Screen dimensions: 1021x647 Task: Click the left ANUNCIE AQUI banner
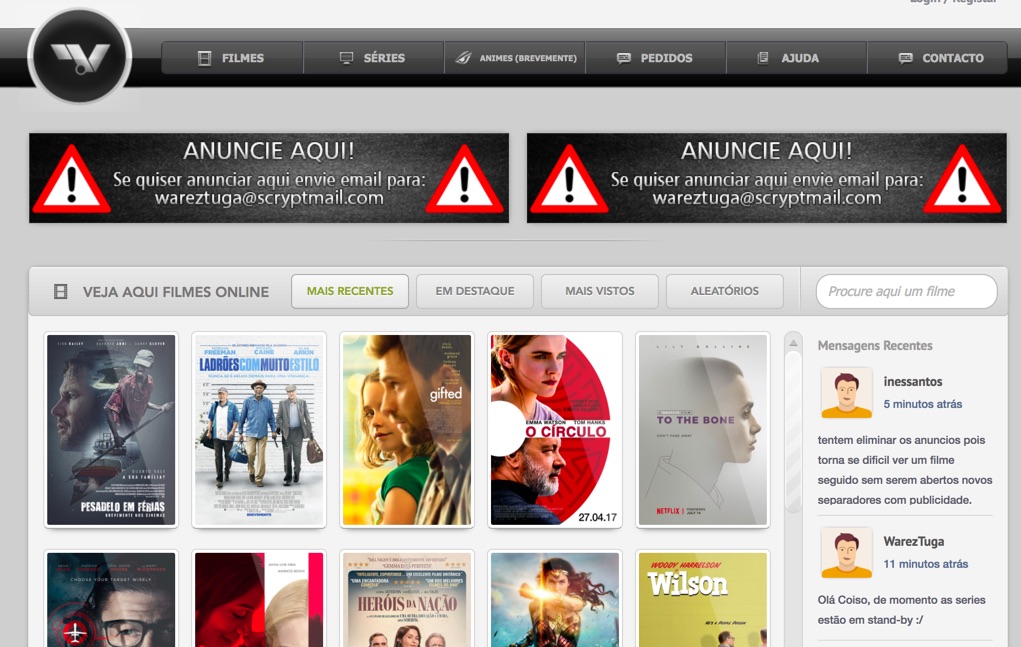pos(269,178)
